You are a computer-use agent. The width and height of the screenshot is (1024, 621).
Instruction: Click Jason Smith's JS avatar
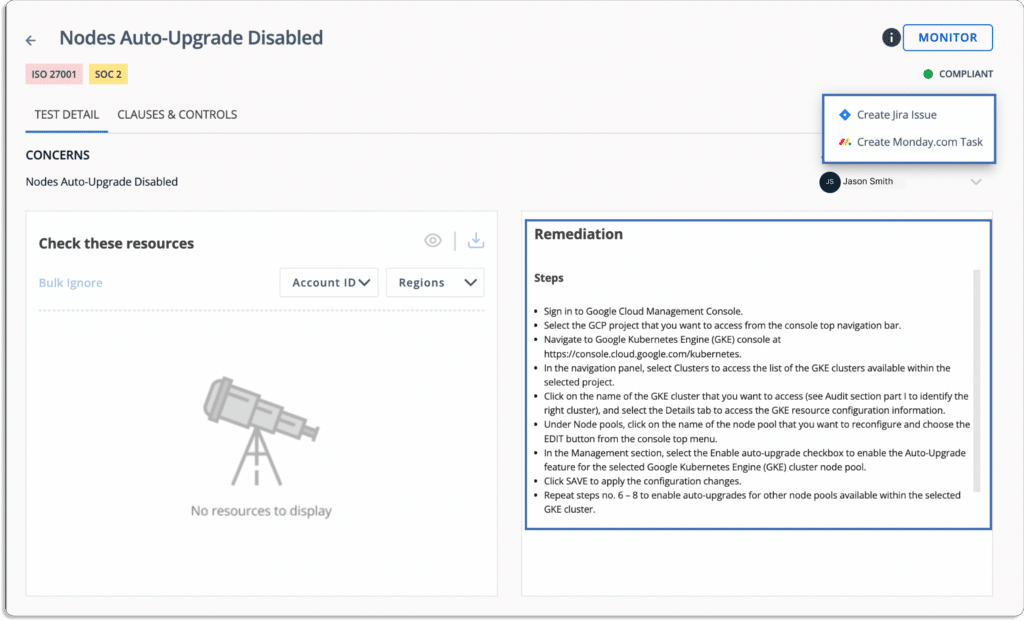point(829,182)
